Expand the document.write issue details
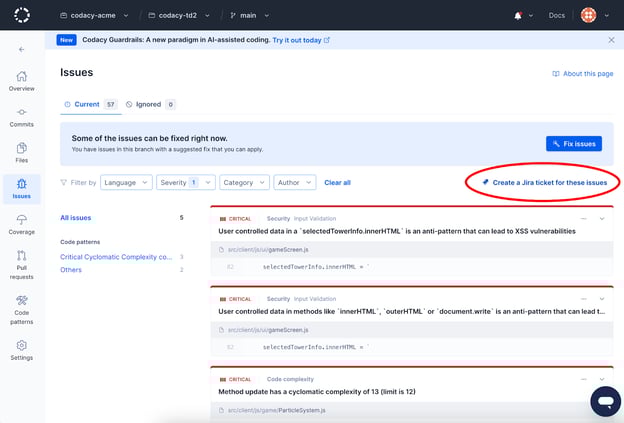The height and width of the screenshot is (423, 624). [602, 299]
